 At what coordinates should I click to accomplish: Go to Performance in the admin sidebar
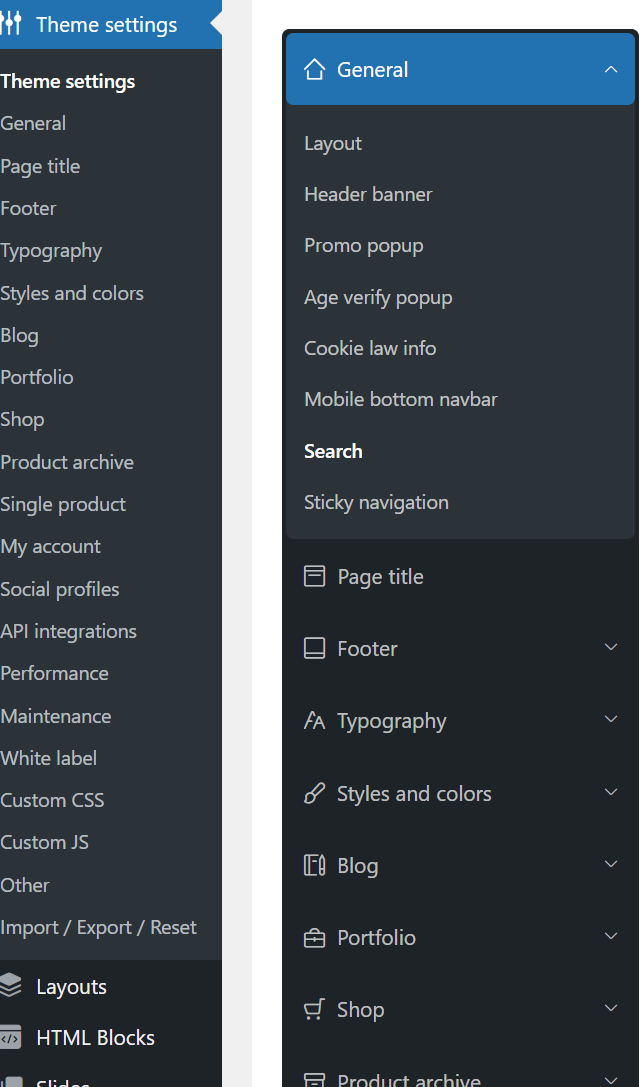pyautogui.click(x=54, y=674)
